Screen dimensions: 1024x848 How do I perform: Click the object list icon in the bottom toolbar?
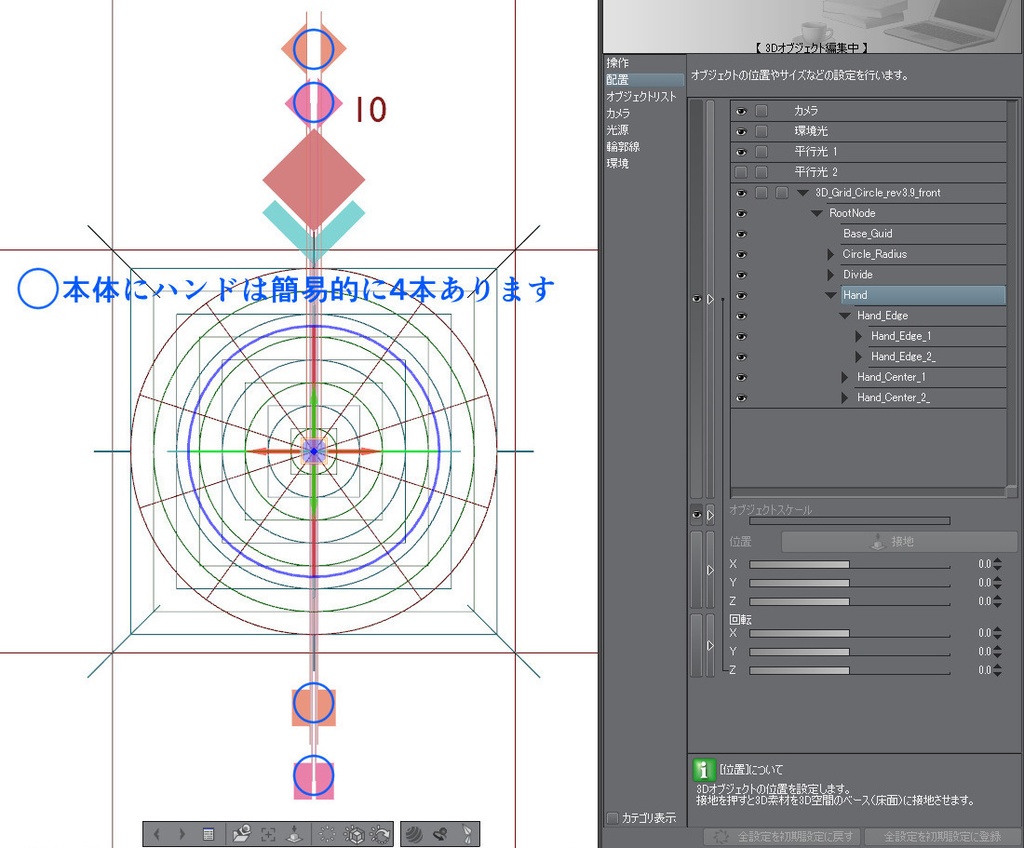coord(207,834)
